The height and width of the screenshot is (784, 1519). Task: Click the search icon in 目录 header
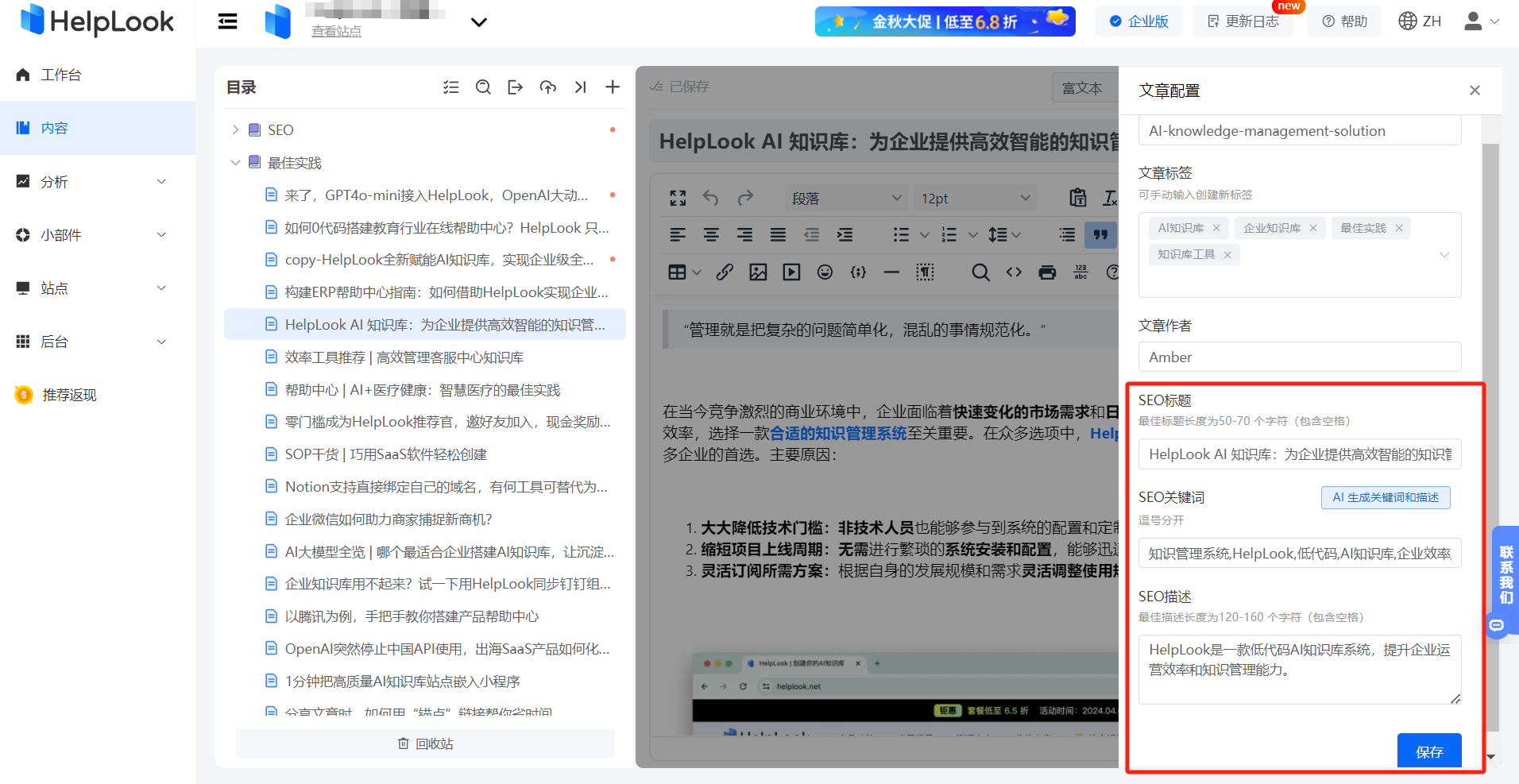click(x=483, y=87)
